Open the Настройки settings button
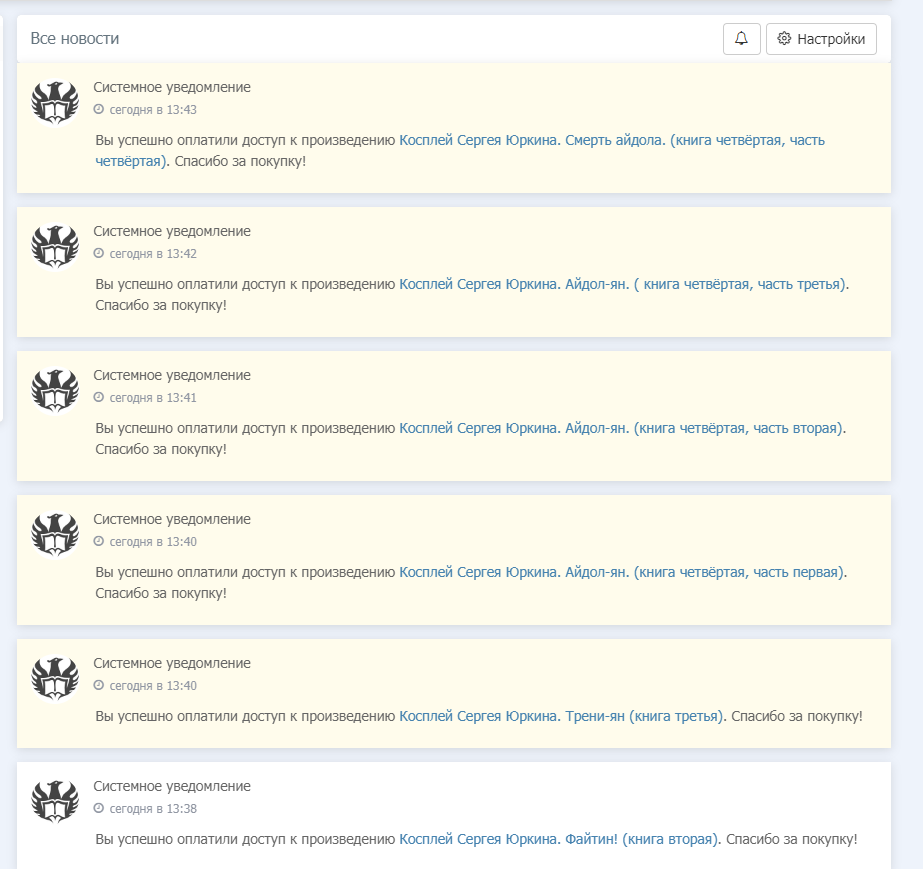The width and height of the screenshot is (923, 869). point(821,39)
